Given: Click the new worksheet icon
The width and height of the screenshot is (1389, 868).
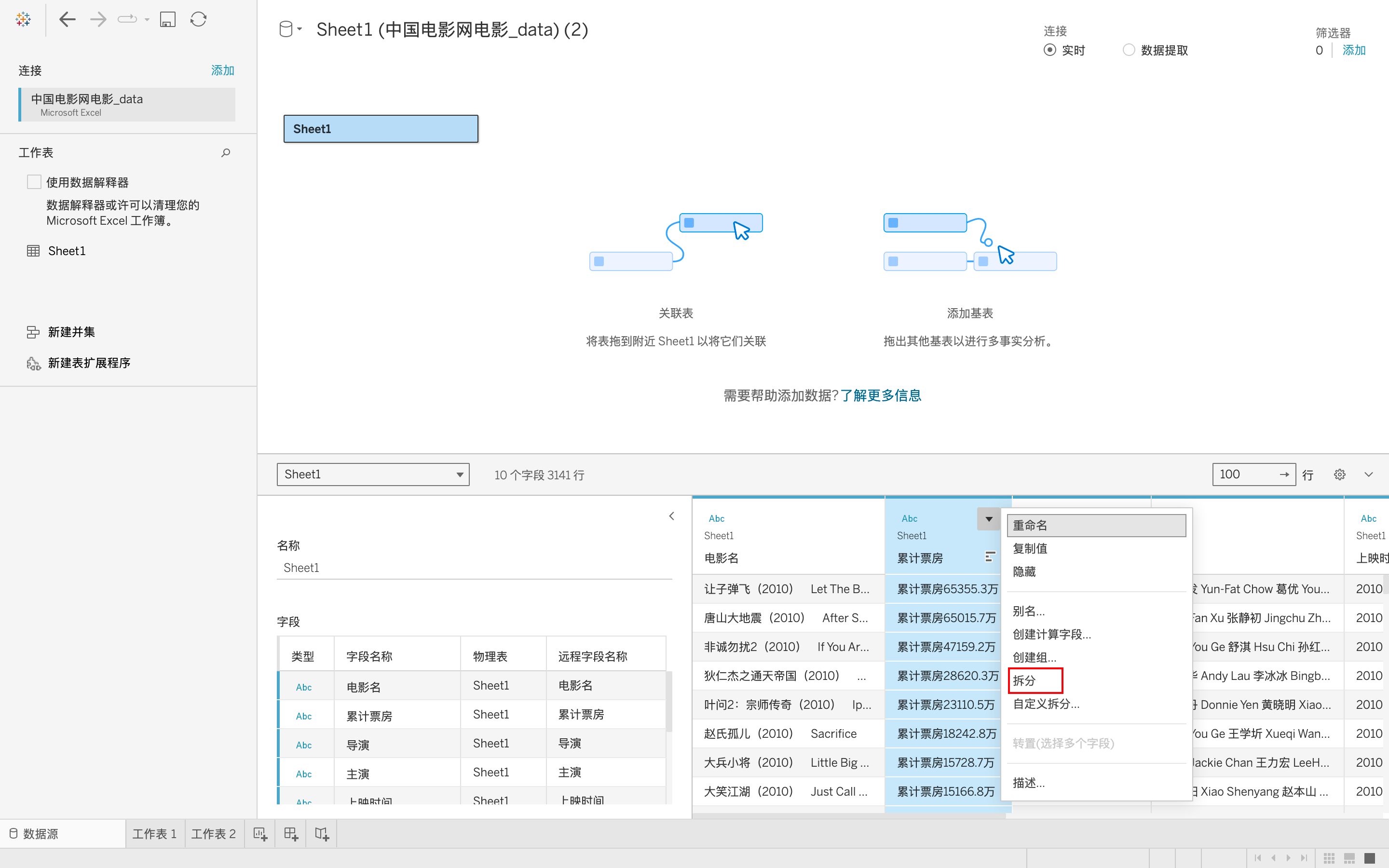Looking at the screenshot, I should (x=260, y=834).
